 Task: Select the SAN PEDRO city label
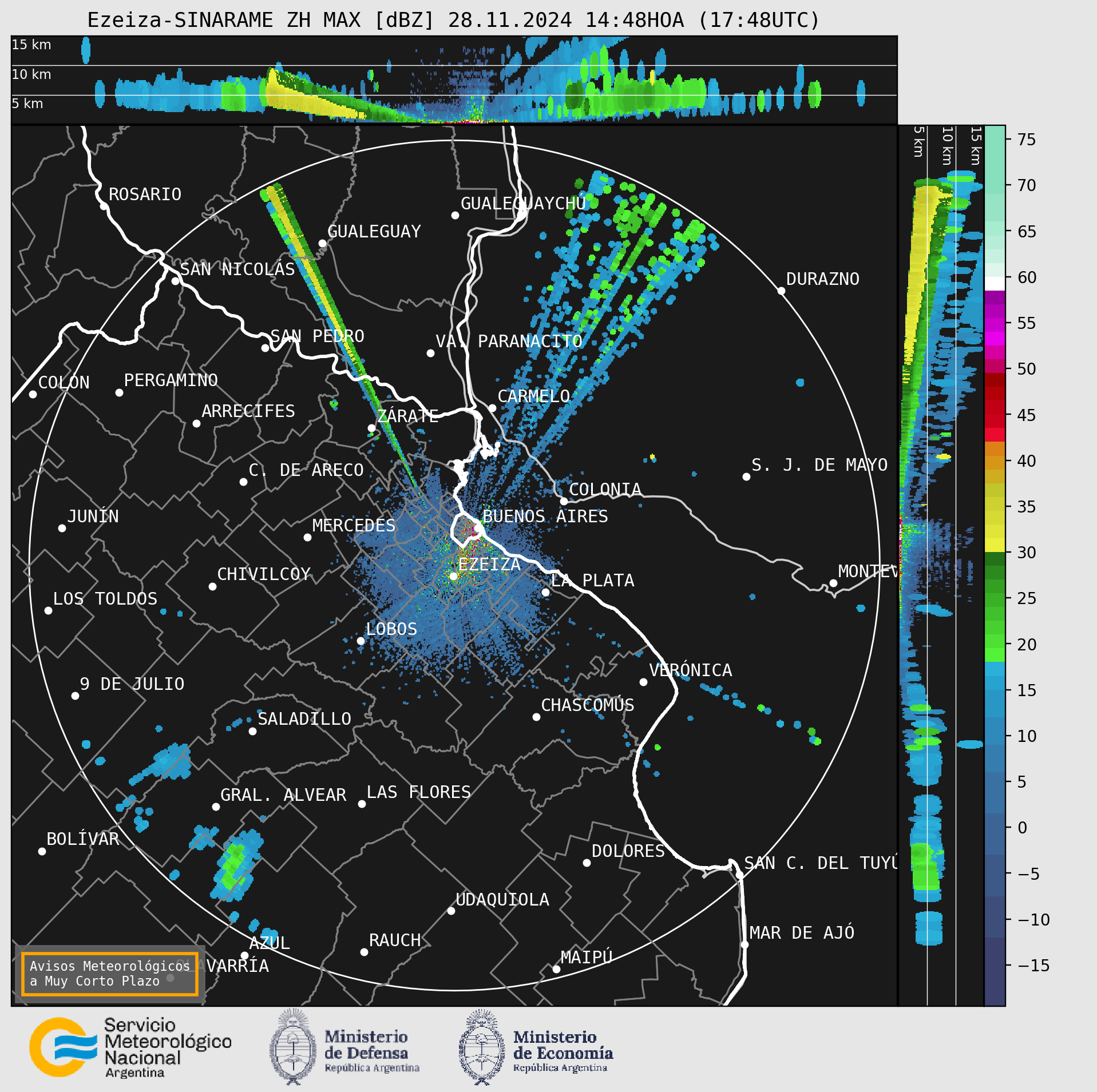[x=317, y=336]
